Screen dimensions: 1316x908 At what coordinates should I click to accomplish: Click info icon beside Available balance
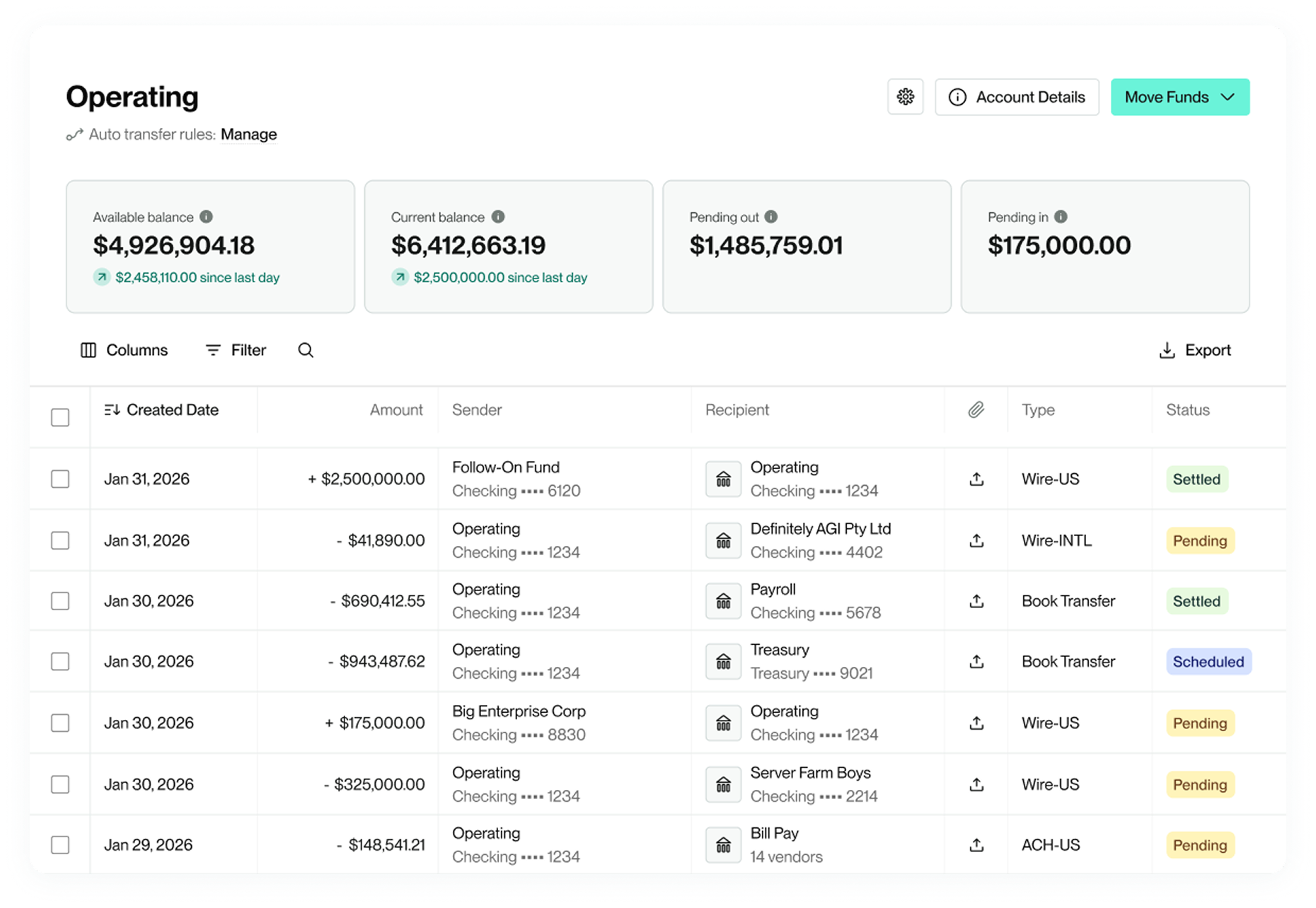(x=206, y=216)
